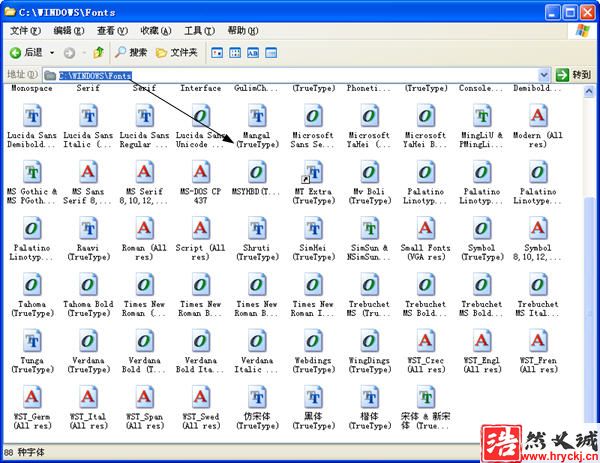Select Lucida Sans Unicode font icon
Viewport: 600px width, 463px height.
click(201, 116)
